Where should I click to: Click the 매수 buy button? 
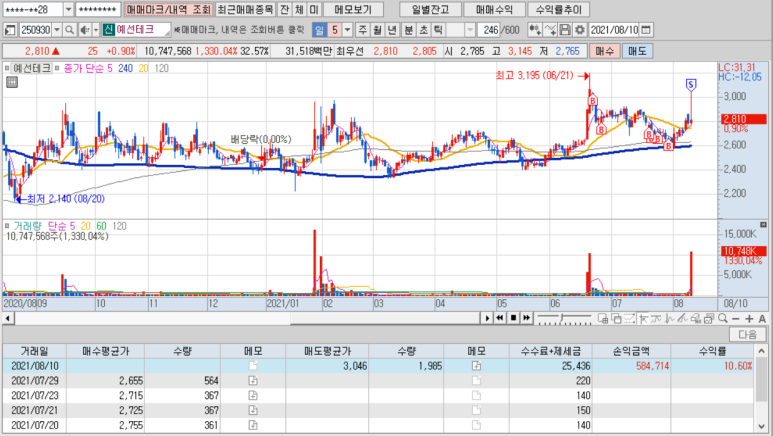click(x=604, y=51)
